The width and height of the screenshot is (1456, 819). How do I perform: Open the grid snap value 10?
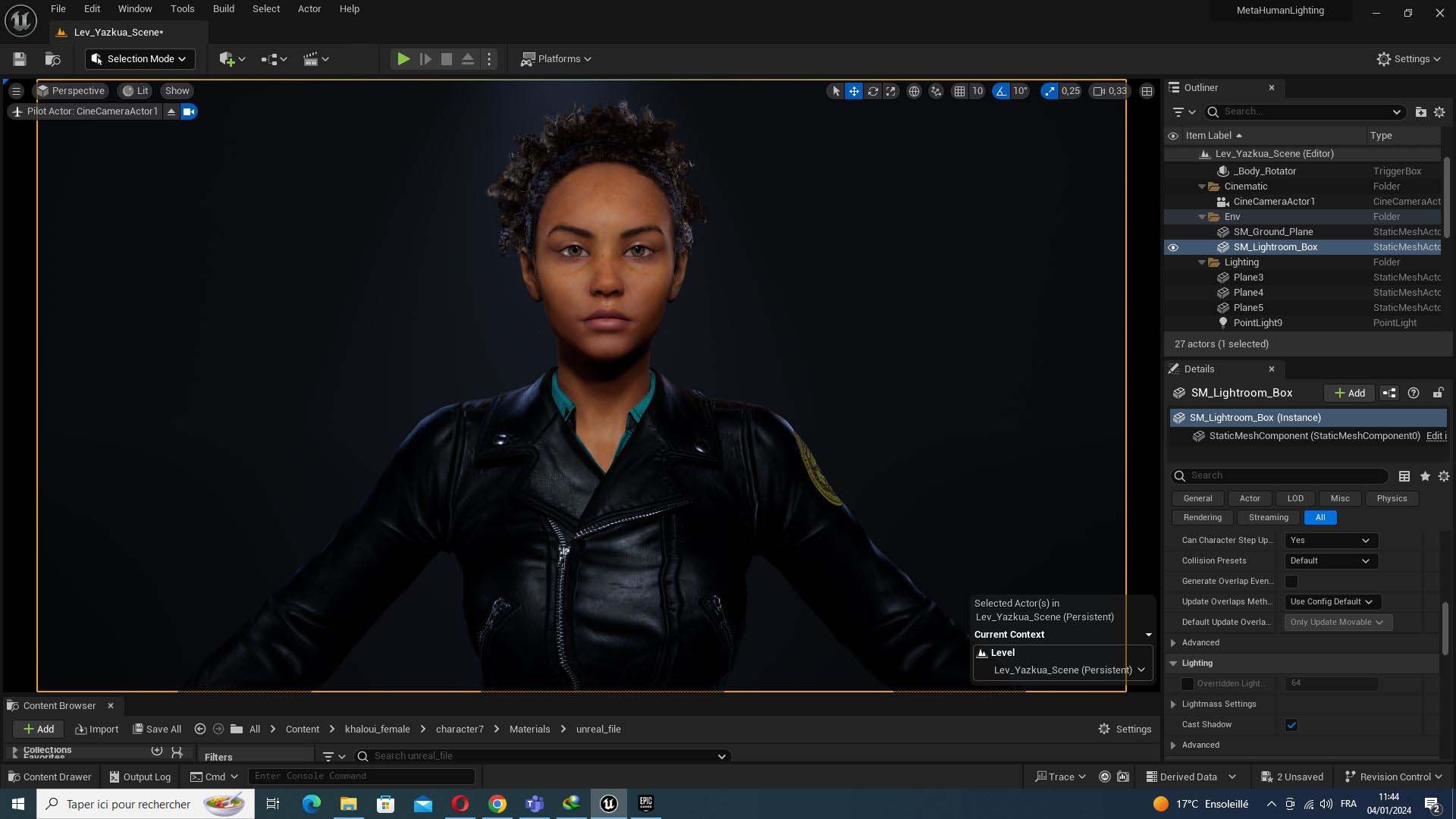(977, 91)
